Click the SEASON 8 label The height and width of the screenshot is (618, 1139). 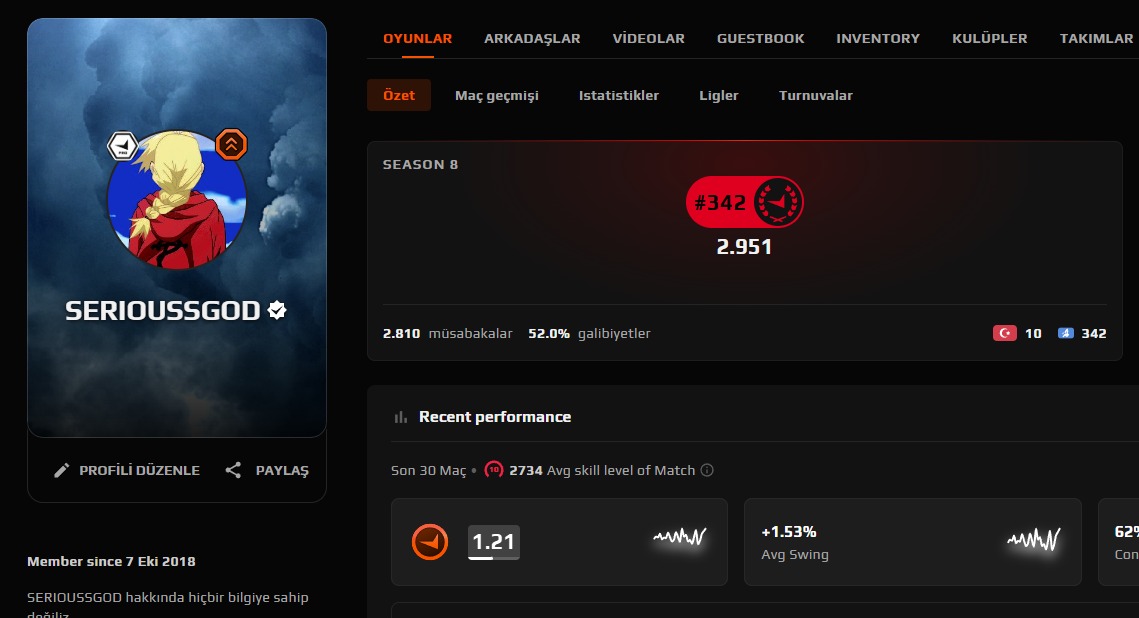tap(421, 165)
